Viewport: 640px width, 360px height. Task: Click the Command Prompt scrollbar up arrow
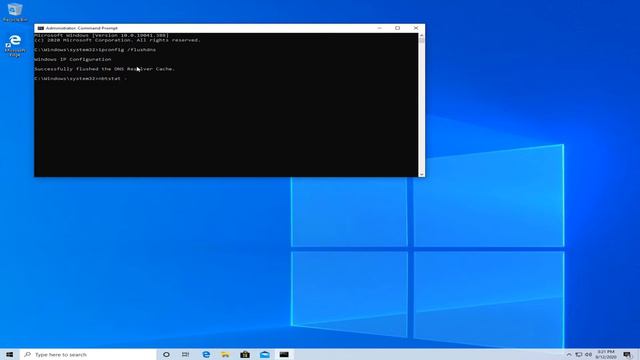(x=421, y=36)
